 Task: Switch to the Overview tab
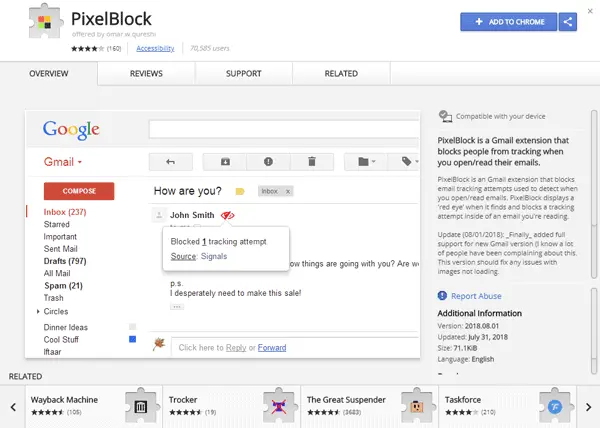pos(49,73)
